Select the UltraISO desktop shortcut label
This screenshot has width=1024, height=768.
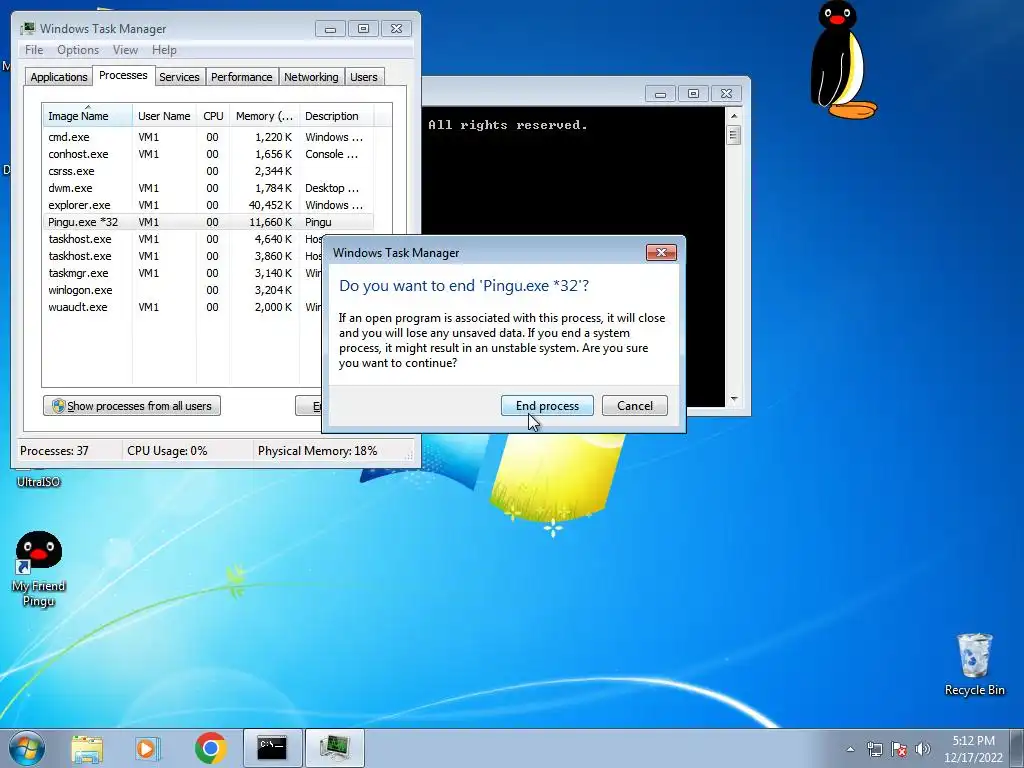(x=39, y=482)
